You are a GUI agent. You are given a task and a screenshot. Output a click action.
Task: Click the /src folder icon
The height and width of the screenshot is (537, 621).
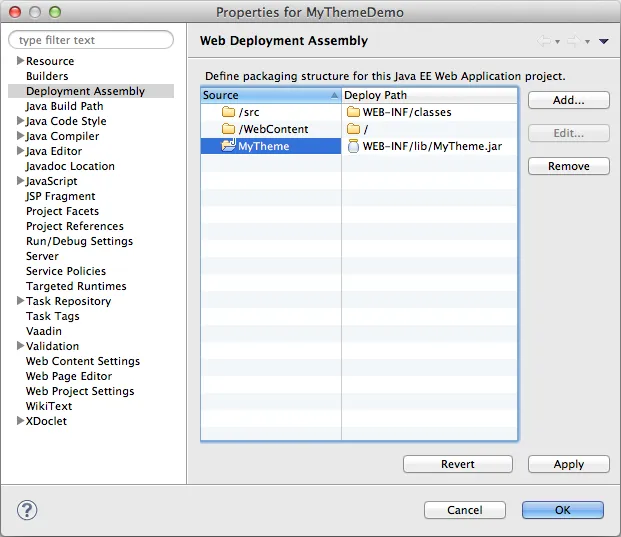228,112
